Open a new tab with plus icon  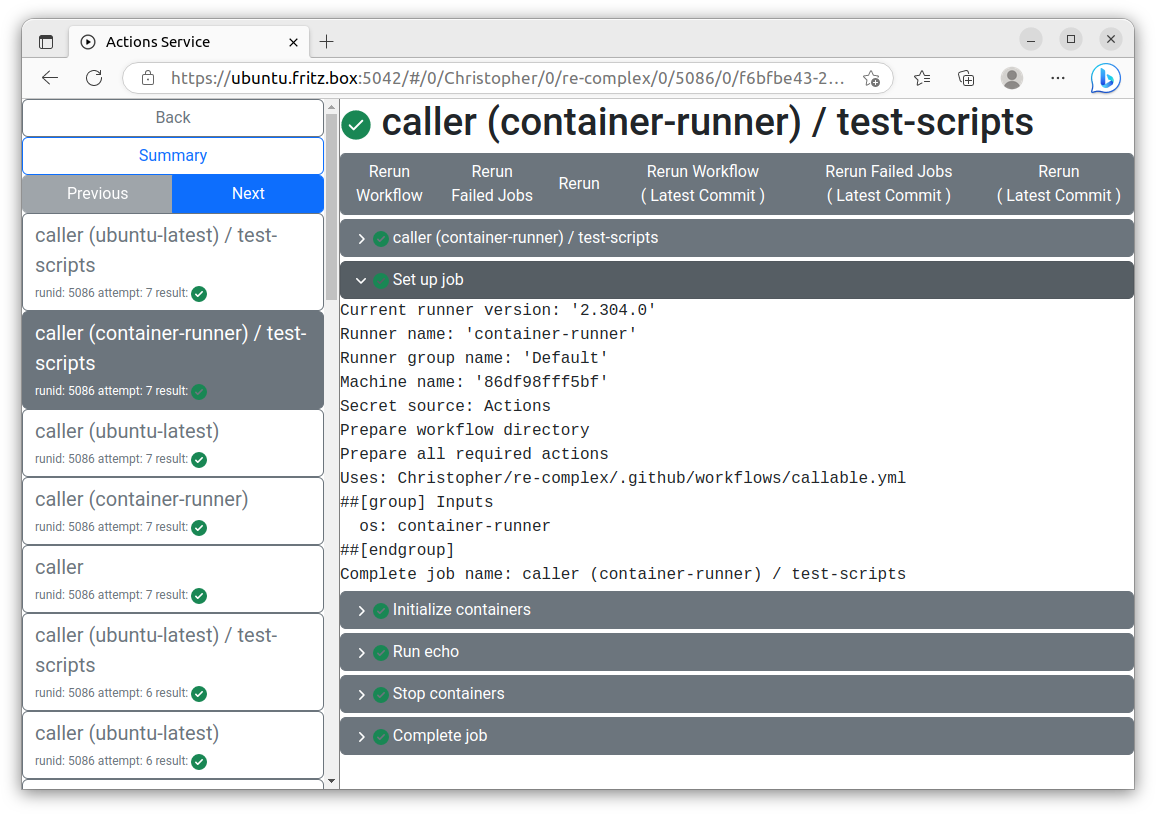[x=327, y=42]
